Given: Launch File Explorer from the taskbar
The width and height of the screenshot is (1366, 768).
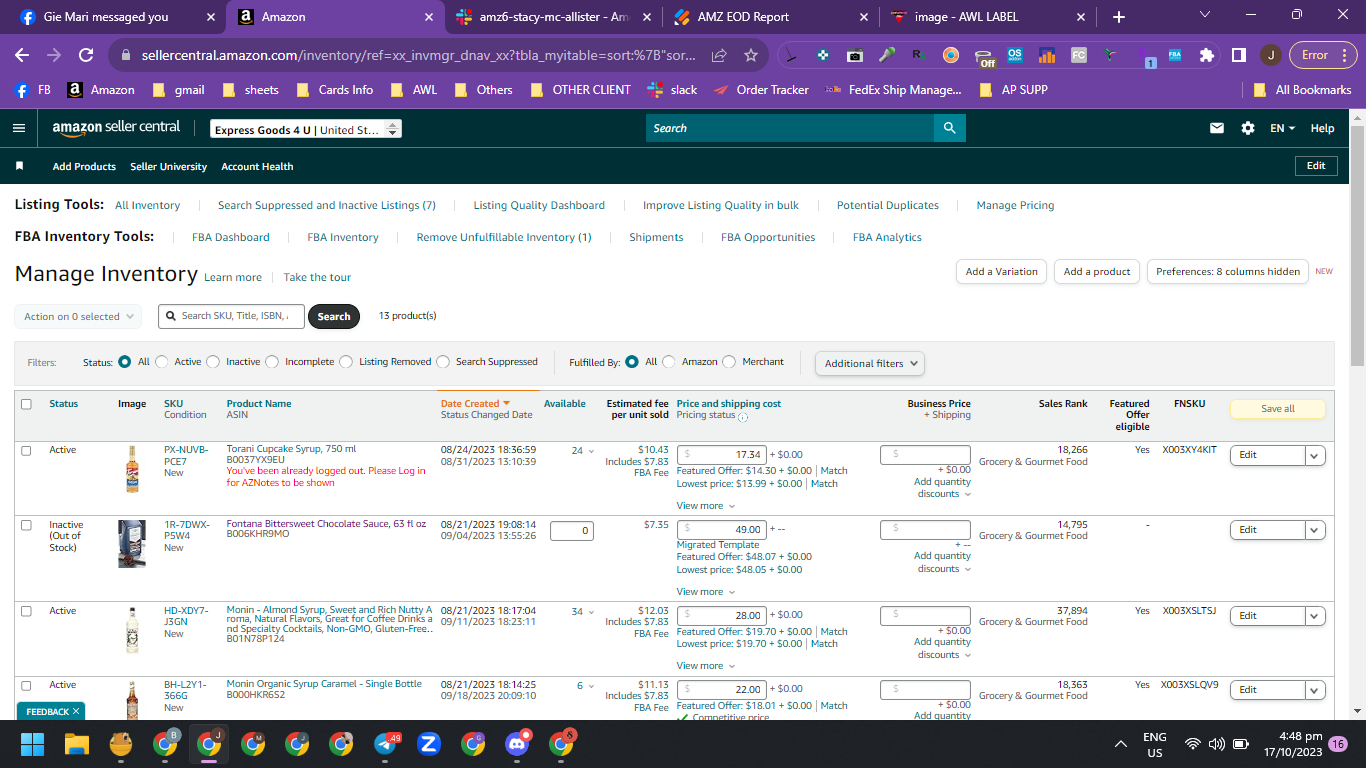Looking at the screenshot, I should click(77, 744).
